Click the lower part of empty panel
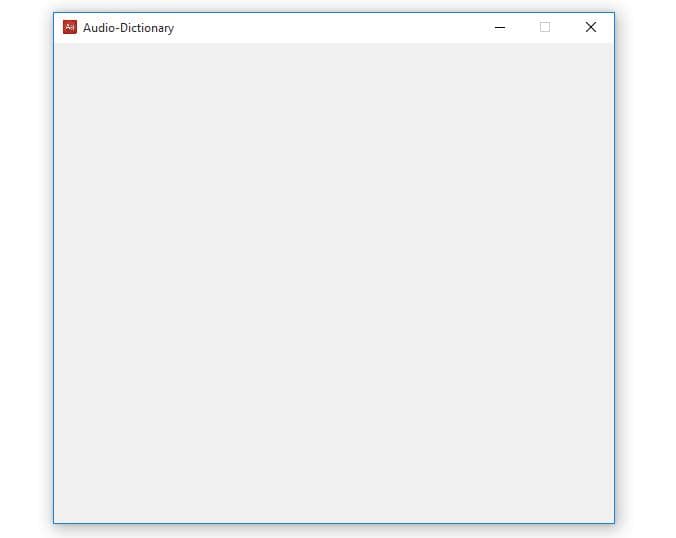676x538 pixels. (x=333, y=460)
